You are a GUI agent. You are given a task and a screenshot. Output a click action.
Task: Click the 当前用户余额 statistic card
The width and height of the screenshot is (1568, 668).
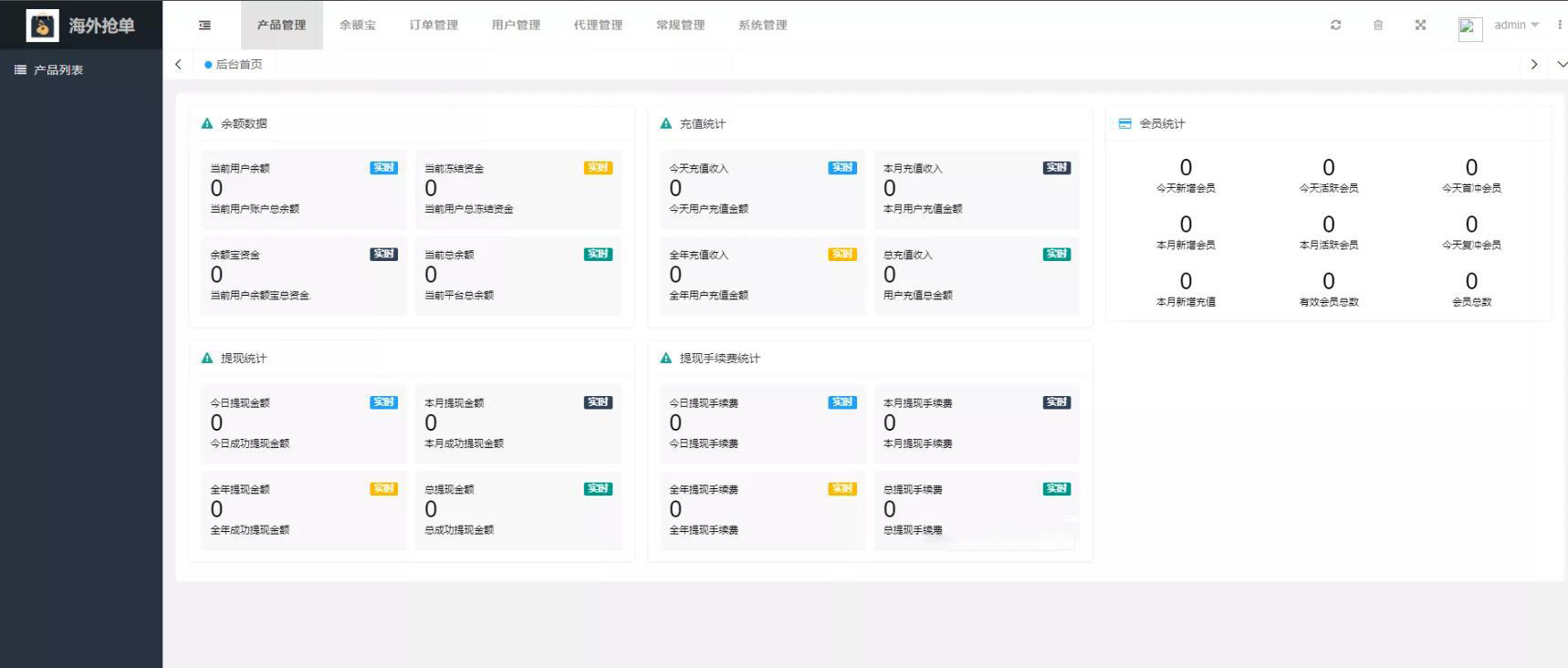click(x=303, y=189)
